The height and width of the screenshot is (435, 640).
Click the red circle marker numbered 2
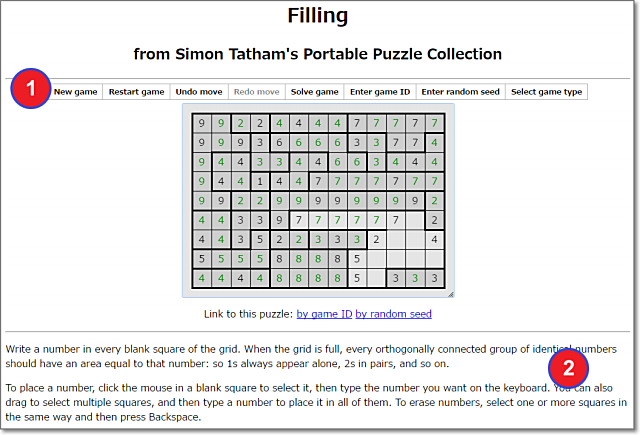(x=569, y=367)
